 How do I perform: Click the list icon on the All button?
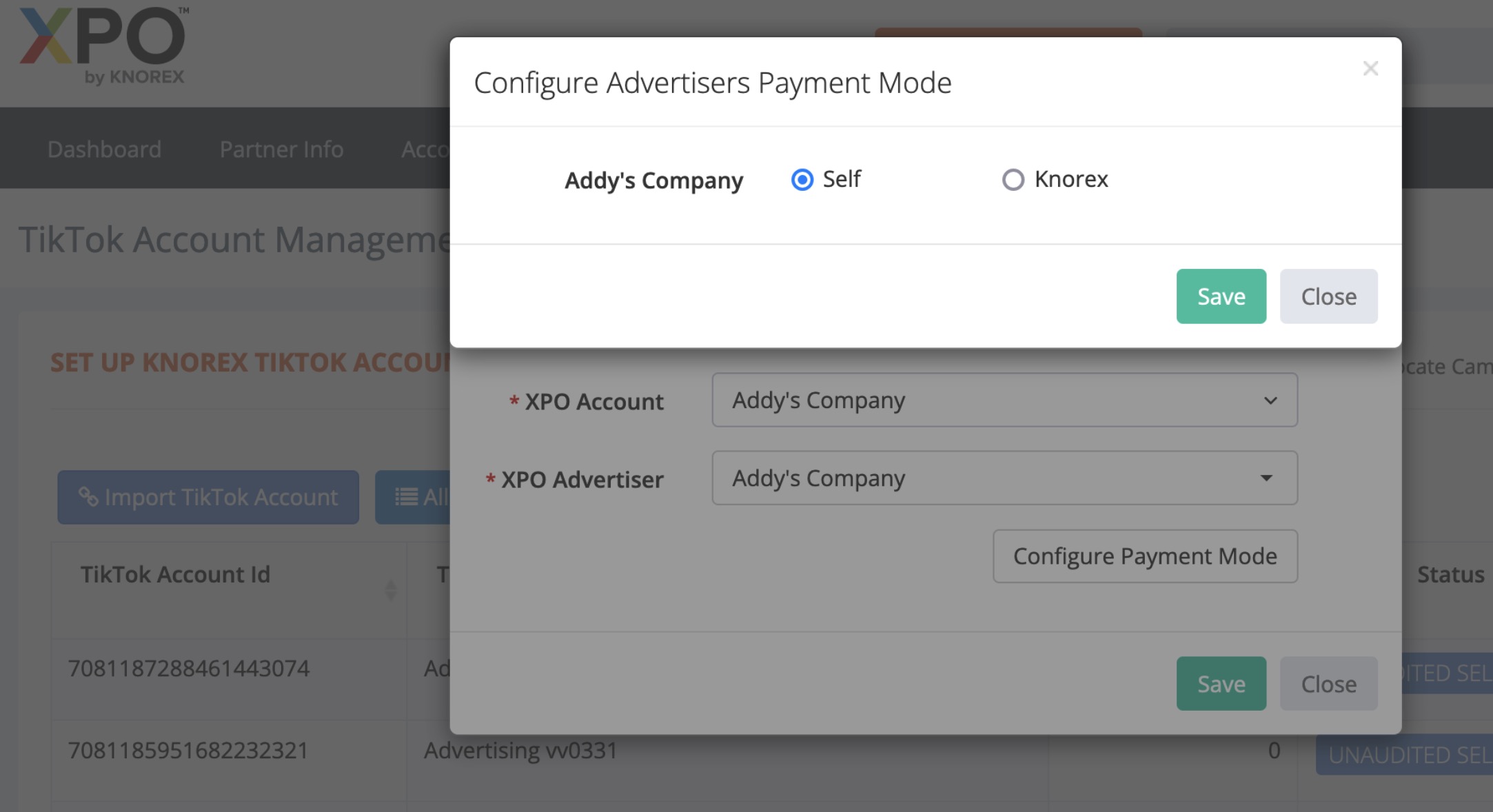[406, 497]
